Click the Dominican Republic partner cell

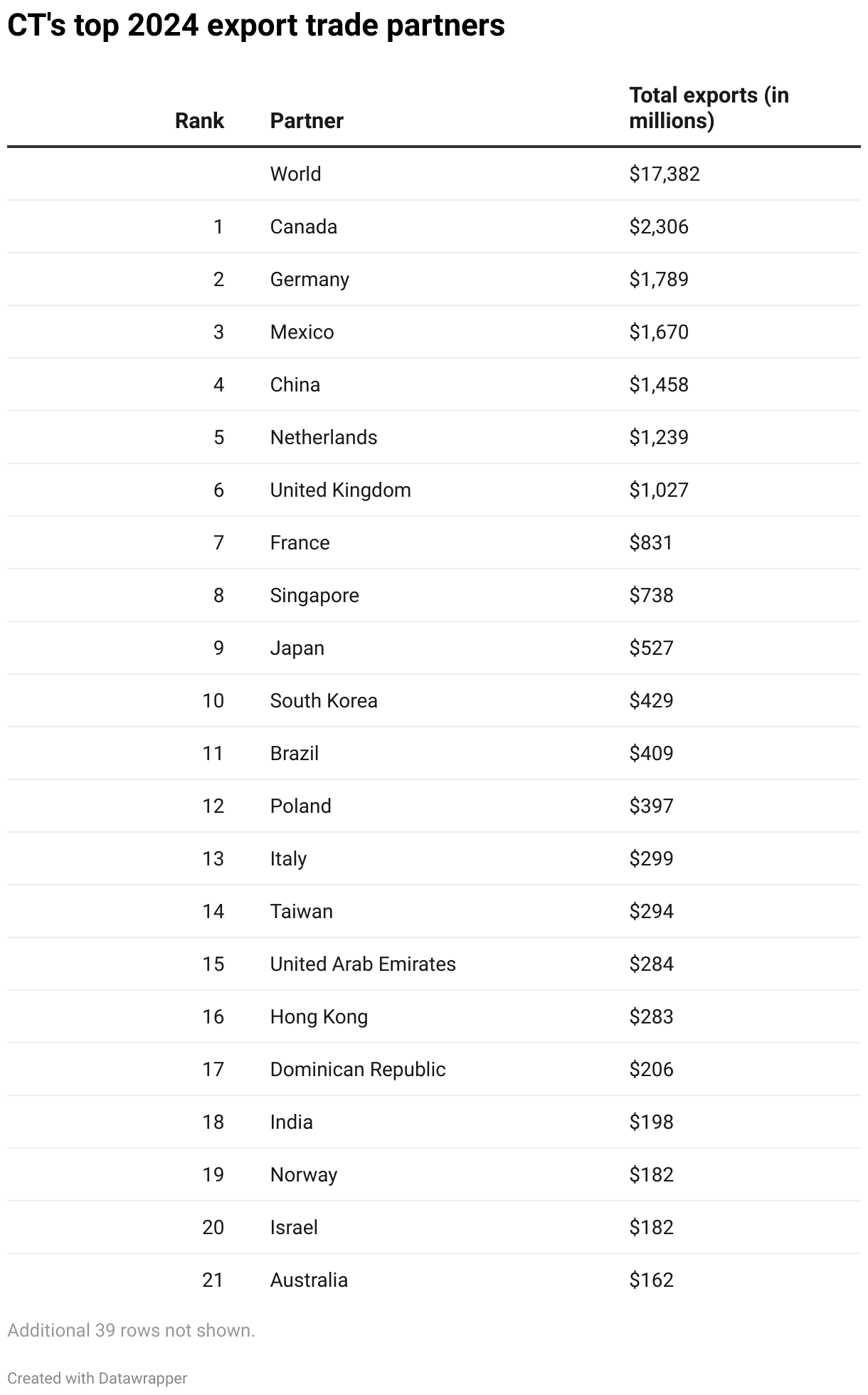(x=358, y=1069)
